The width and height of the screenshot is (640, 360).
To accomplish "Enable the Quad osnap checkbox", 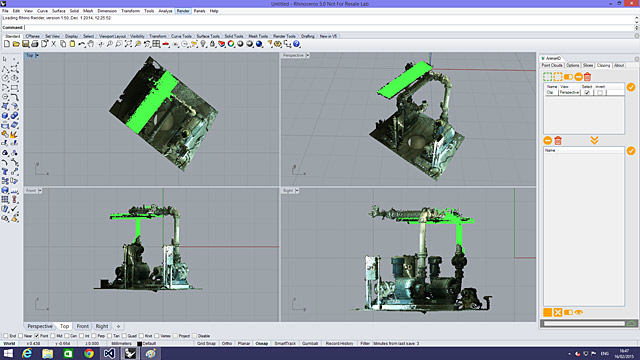I will coord(124,336).
